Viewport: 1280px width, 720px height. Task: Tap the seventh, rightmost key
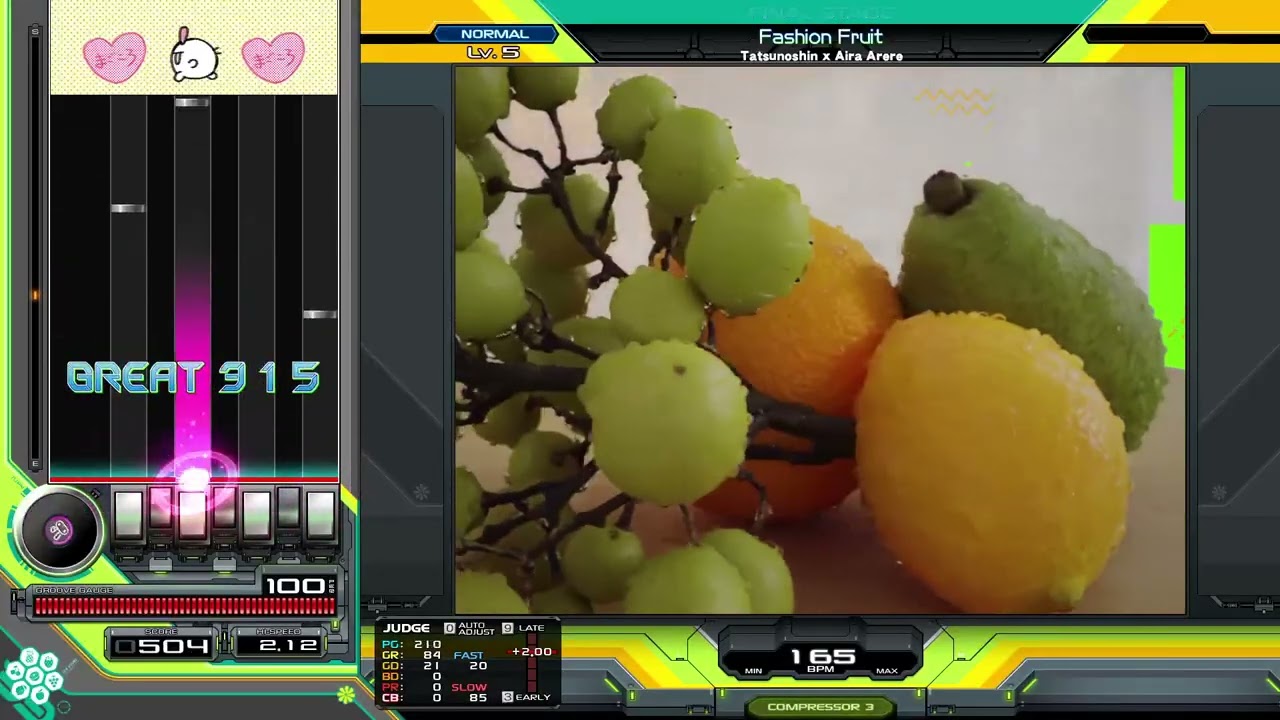(320, 514)
